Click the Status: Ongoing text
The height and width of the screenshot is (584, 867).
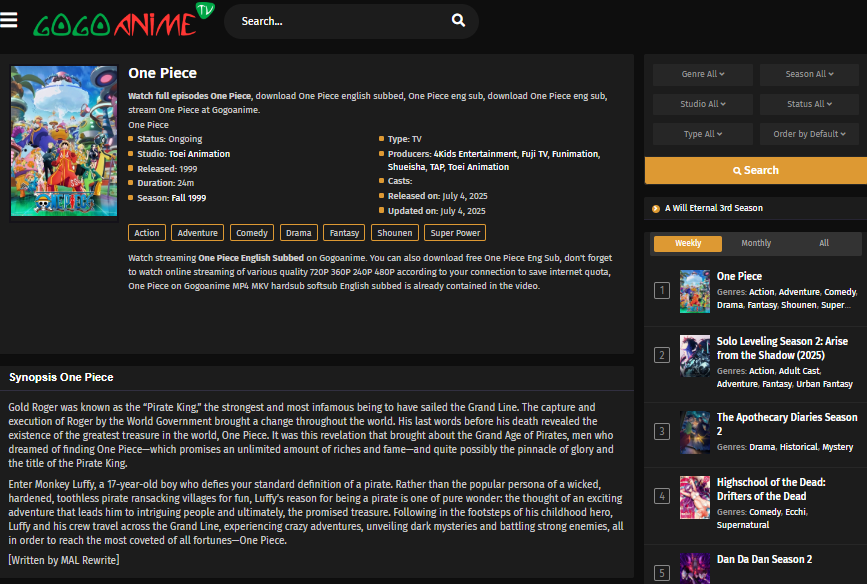click(x=170, y=139)
